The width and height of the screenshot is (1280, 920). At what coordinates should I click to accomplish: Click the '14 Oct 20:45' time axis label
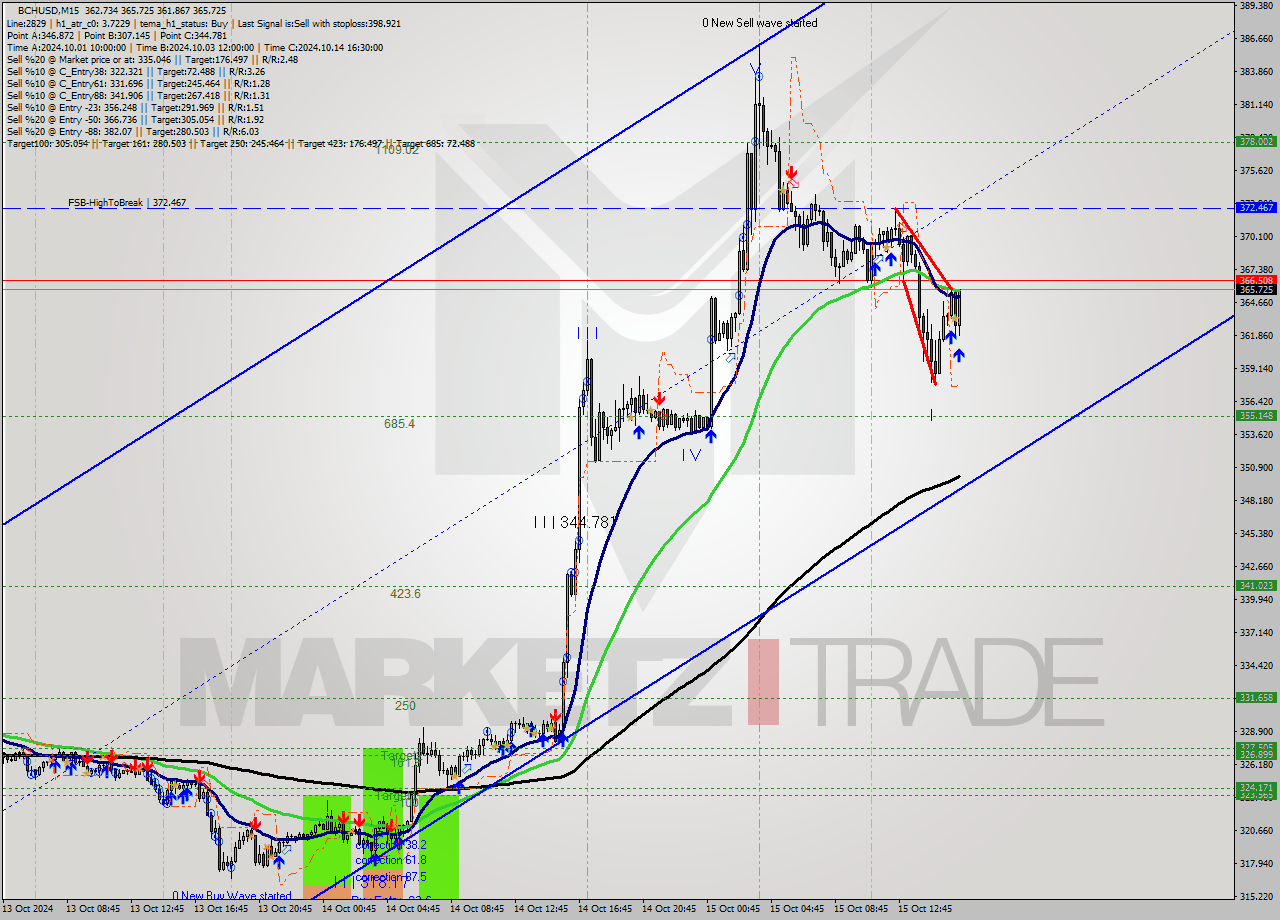[x=670, y=909]
